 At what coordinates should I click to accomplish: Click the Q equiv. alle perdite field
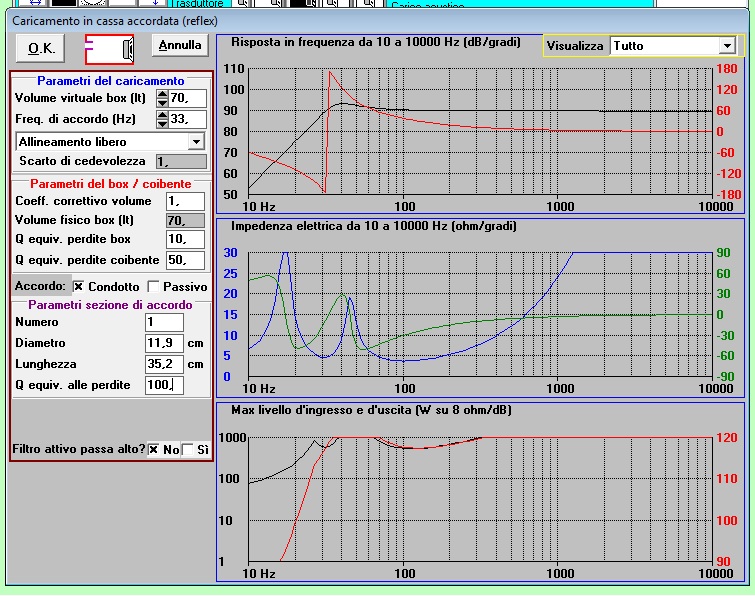[x=164, y=385]
